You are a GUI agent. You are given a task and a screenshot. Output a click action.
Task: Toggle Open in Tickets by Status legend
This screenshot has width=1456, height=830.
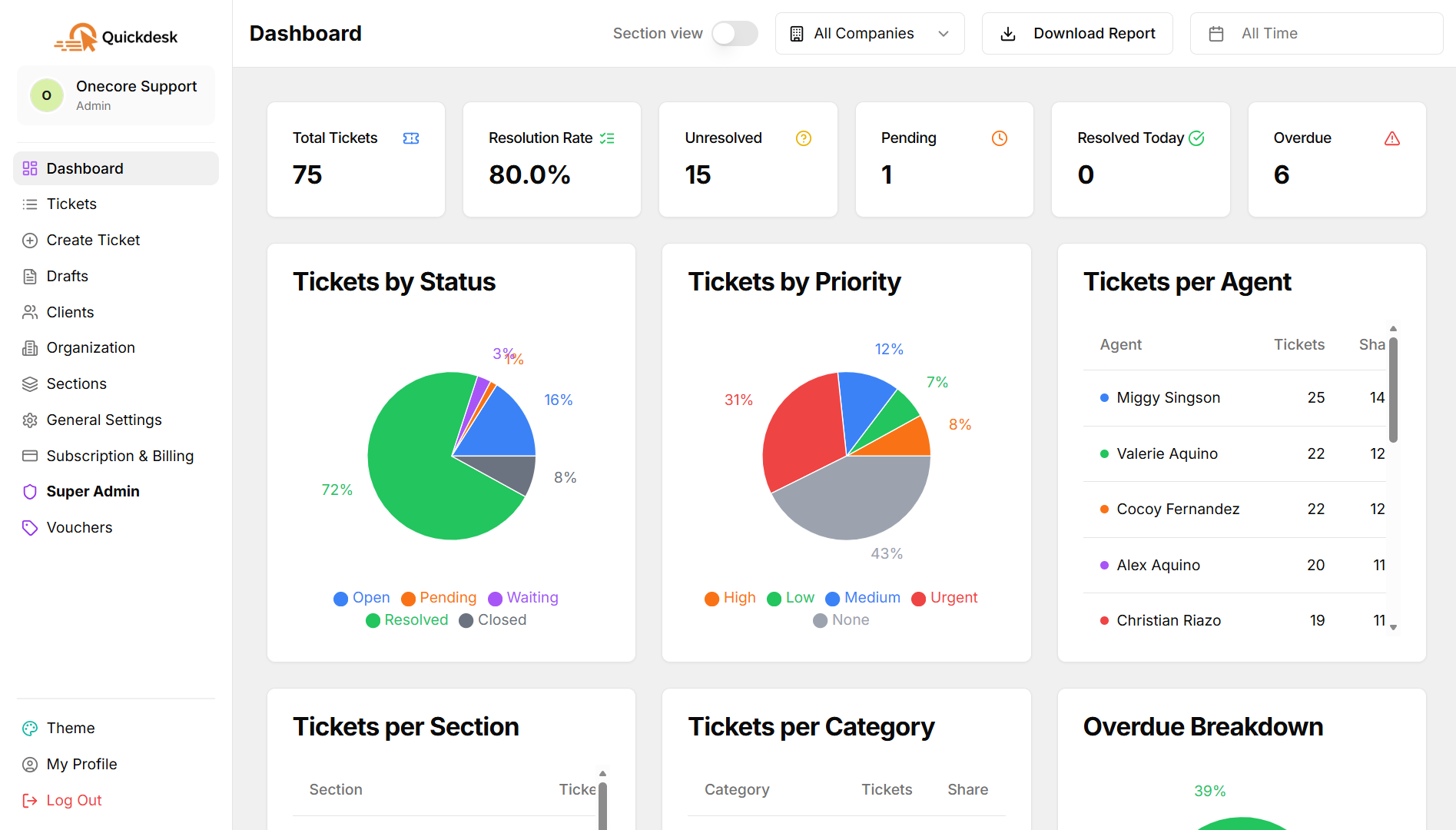(x=362, y=598)
